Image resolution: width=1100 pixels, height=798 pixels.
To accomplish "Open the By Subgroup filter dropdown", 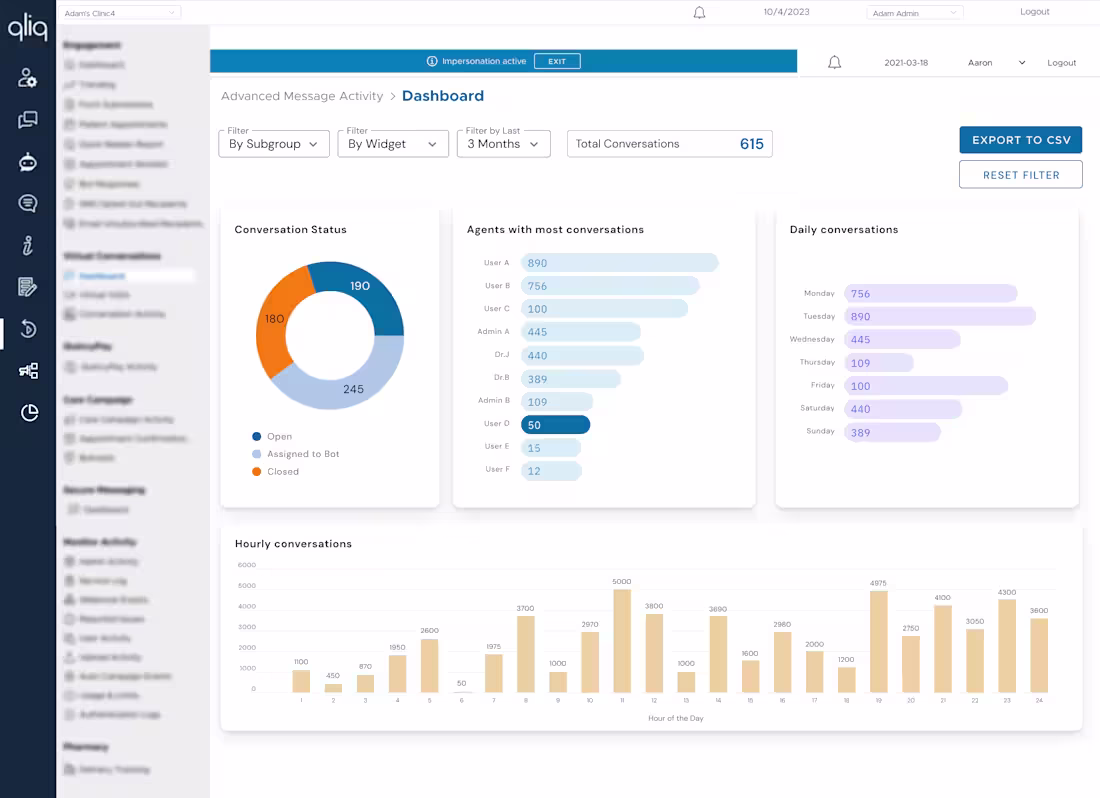I will pos(273,143).
